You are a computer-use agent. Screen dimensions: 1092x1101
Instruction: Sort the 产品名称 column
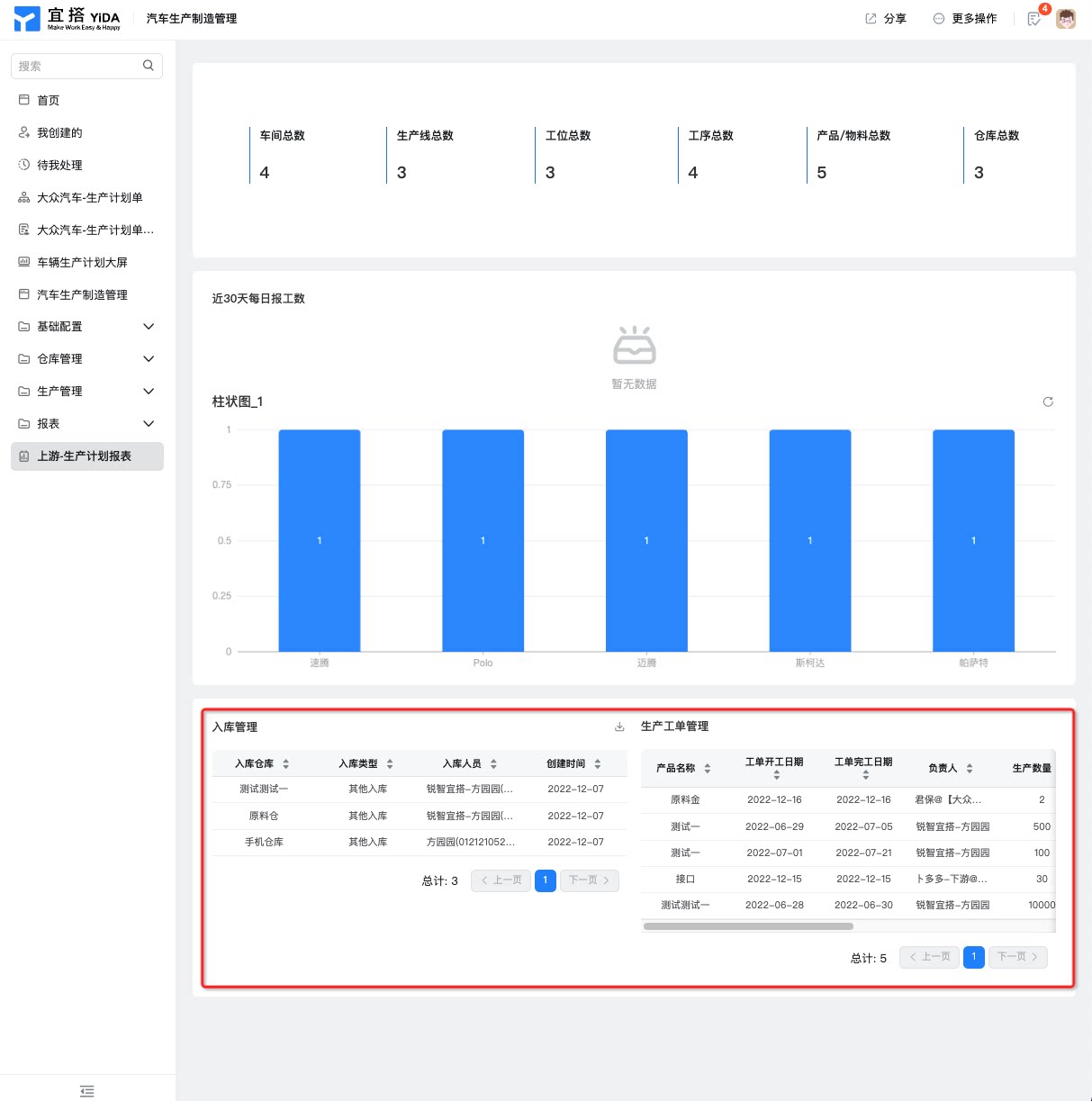(x=708, y=768)
